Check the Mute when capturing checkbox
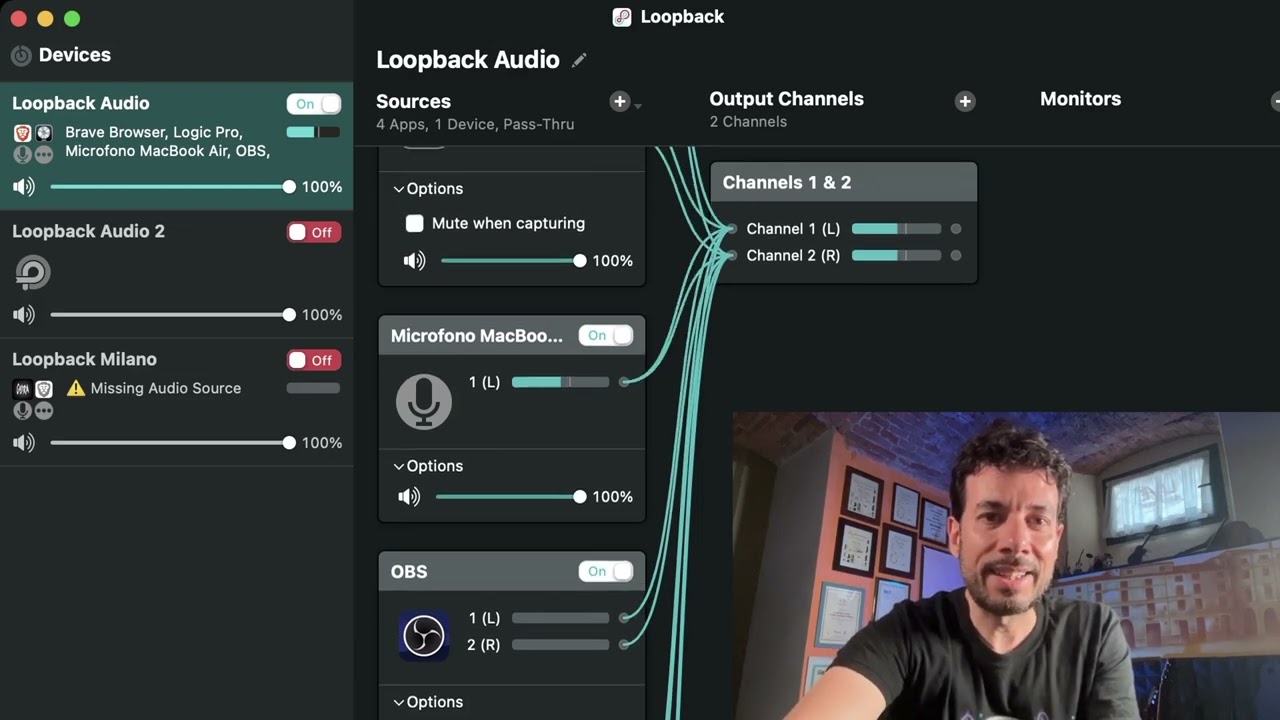The width and height of the screenshot is (1280, 720). pos(414,224)
